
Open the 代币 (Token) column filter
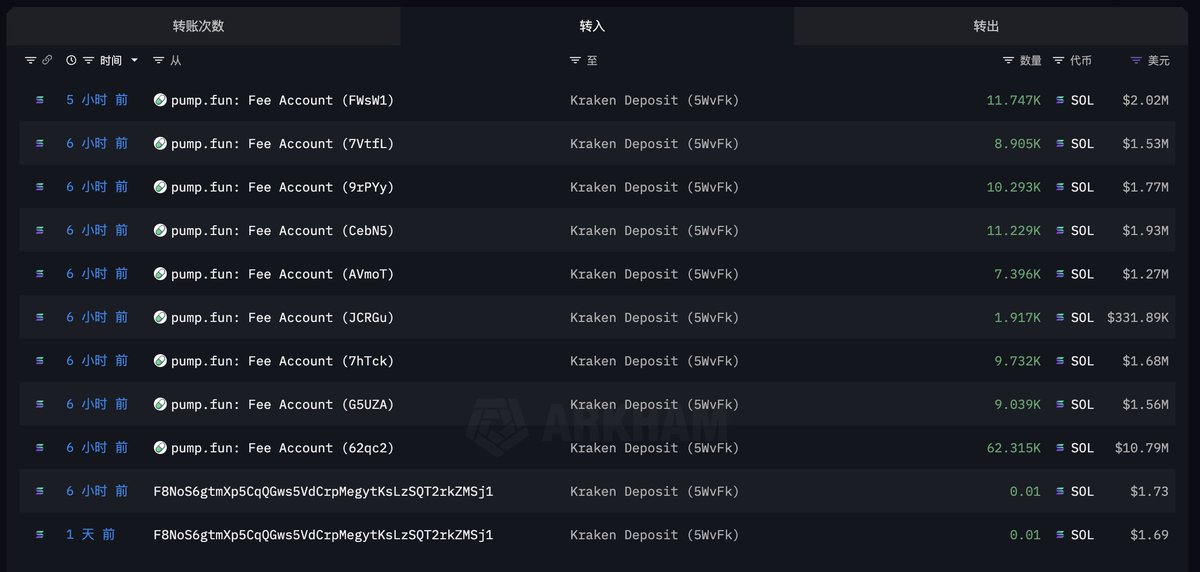click(1058, 61)
